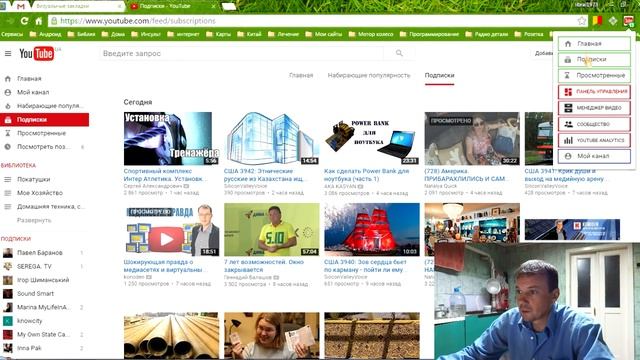
Task: Open the Спортивный комплекс Интер Атлетика title
Action: pyautogui.click(x=164, y=175)
